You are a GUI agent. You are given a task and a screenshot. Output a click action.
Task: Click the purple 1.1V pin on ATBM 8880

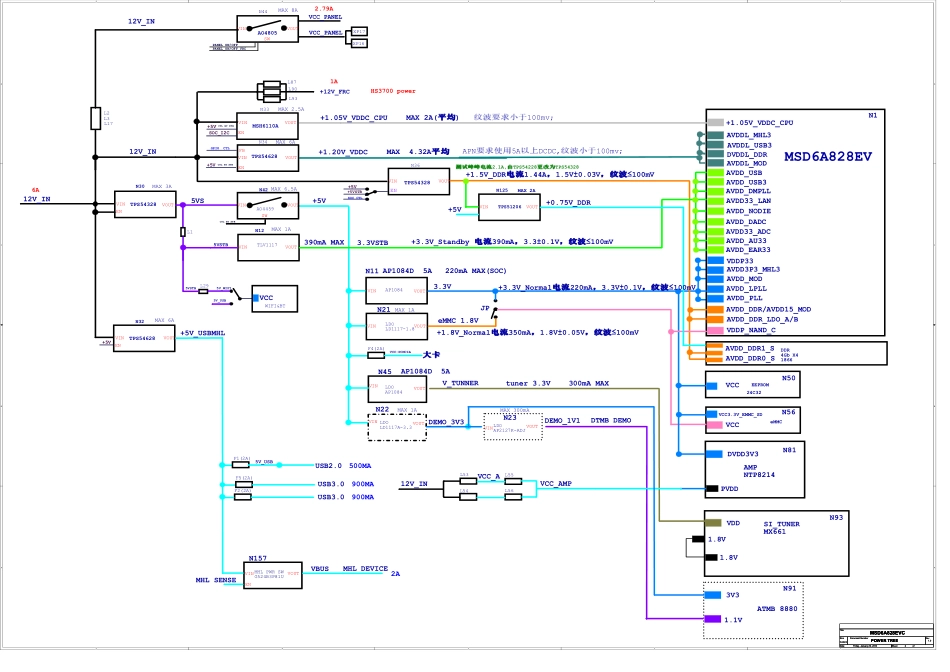click(713, 620)
